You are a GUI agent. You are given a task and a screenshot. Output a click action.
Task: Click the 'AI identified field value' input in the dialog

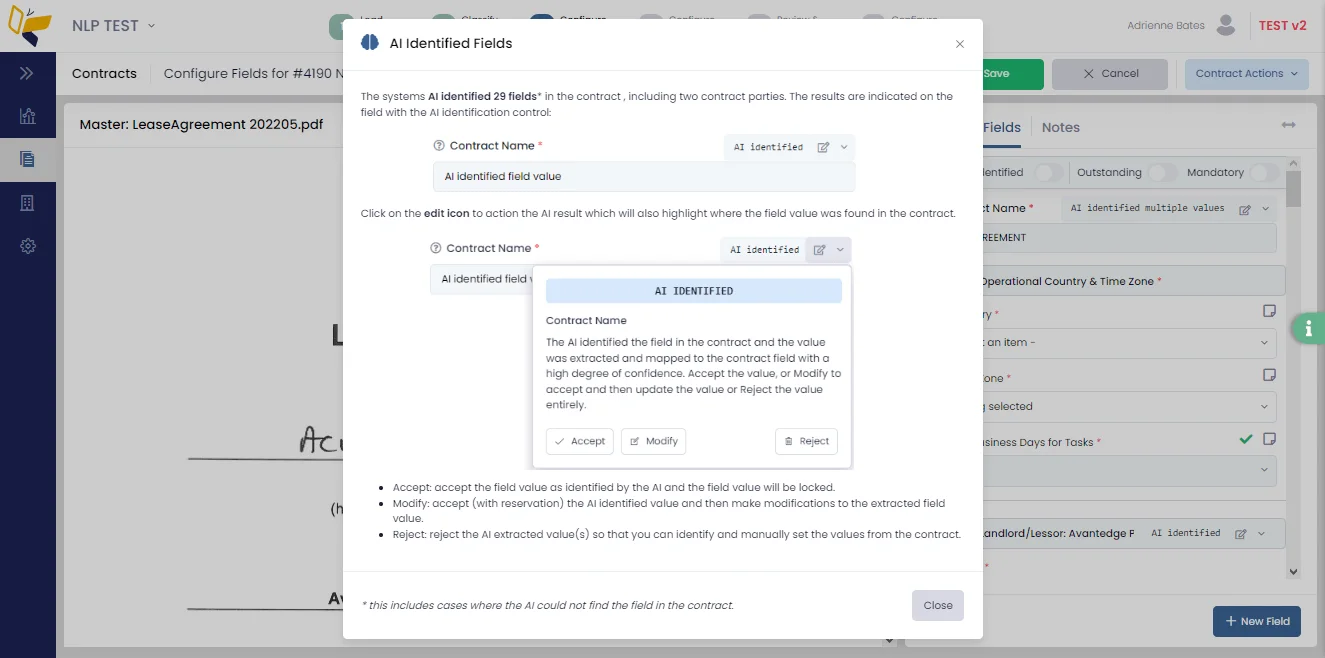tap(644, 177)
